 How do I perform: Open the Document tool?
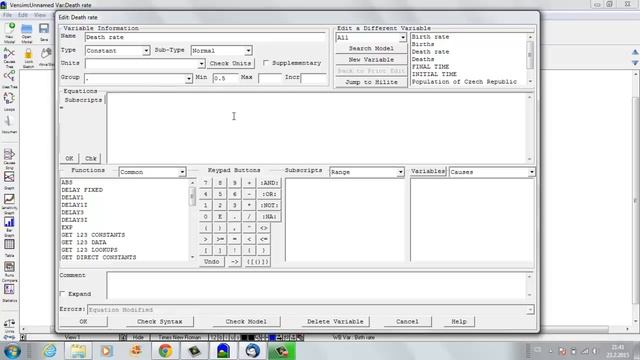point(9,124)
